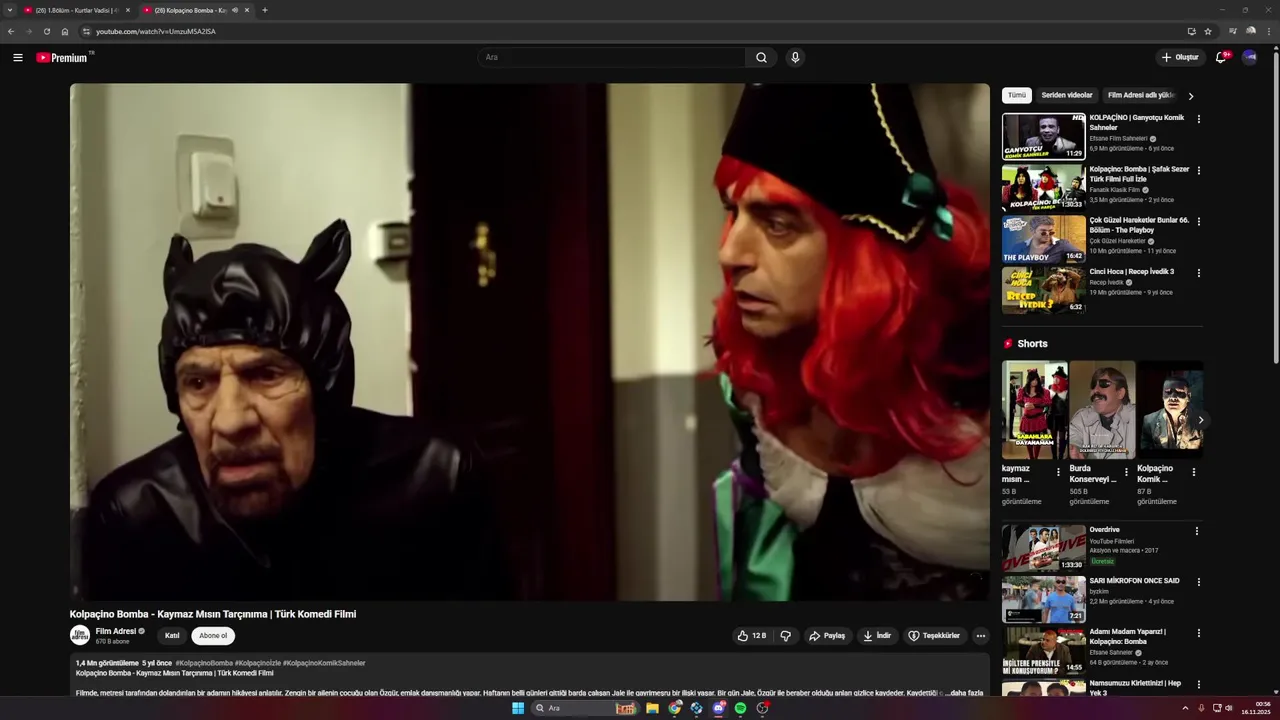Open kaymaz mısın Short thumbnail
1280x720 pixels.
point(1035,410)
